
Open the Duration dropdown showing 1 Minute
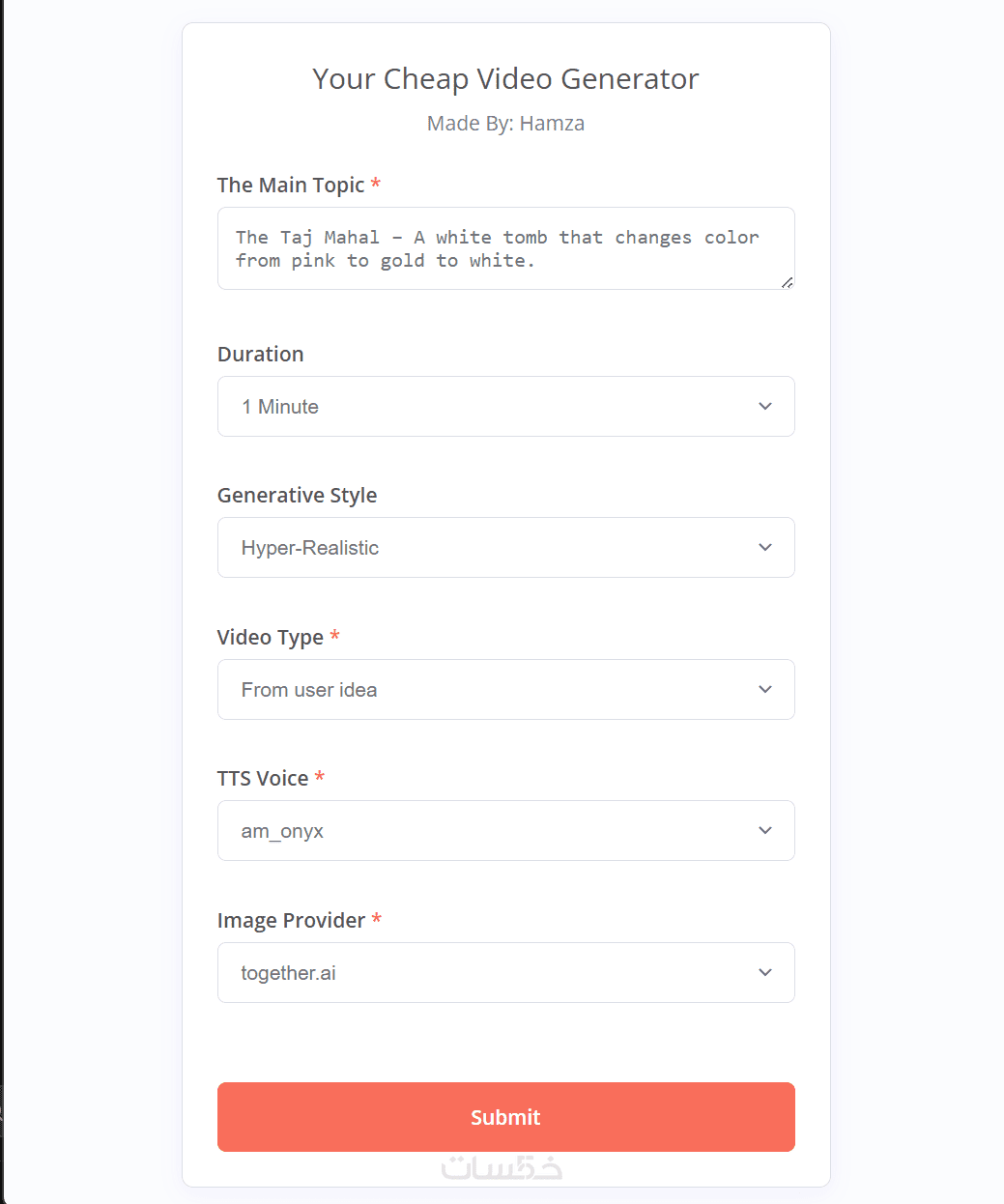point(505,407)
